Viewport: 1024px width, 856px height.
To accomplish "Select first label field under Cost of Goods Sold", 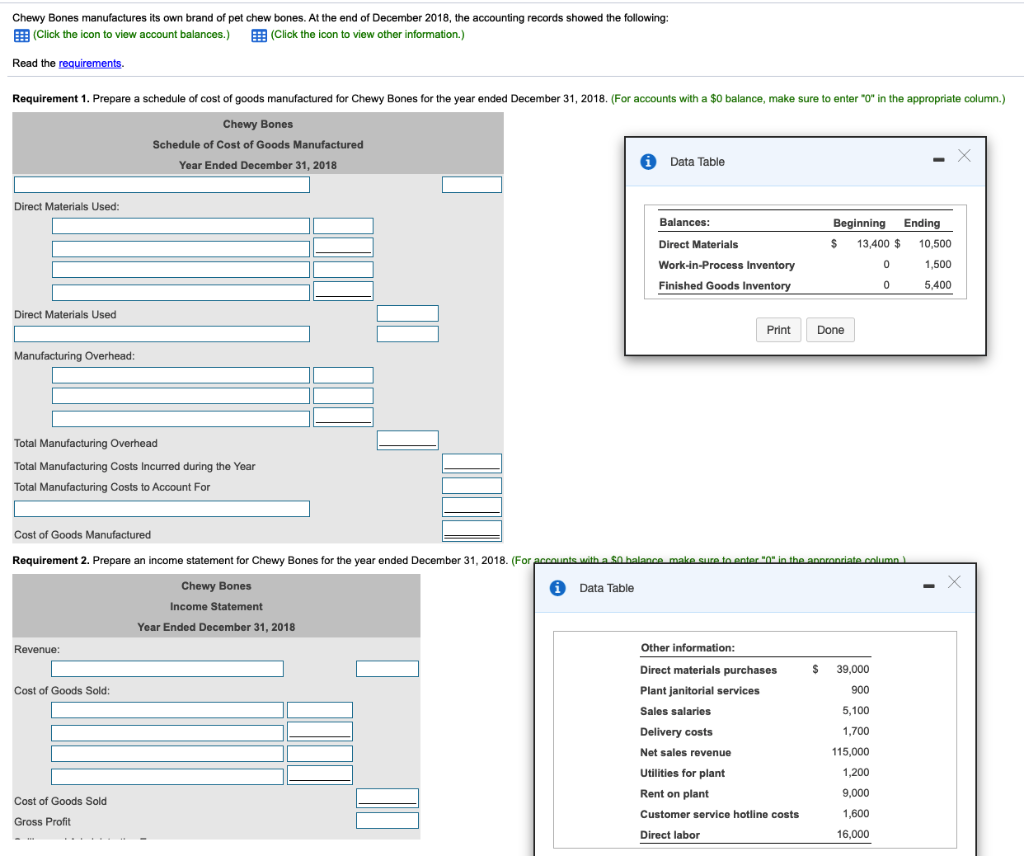I will [167, 710].
